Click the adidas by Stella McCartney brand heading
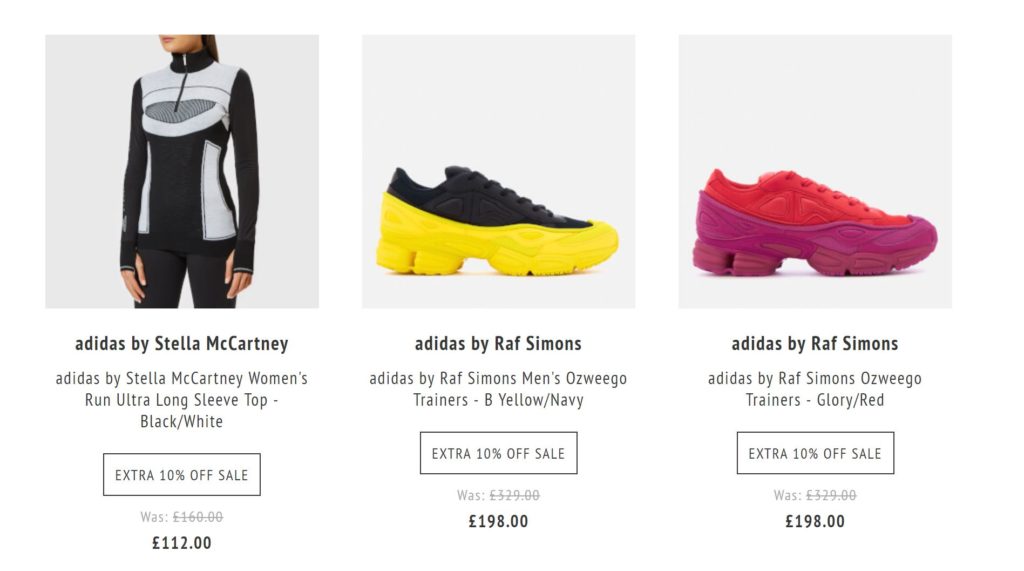The height and width of the screenshot is (571, 1024). [x=182, y=344]
